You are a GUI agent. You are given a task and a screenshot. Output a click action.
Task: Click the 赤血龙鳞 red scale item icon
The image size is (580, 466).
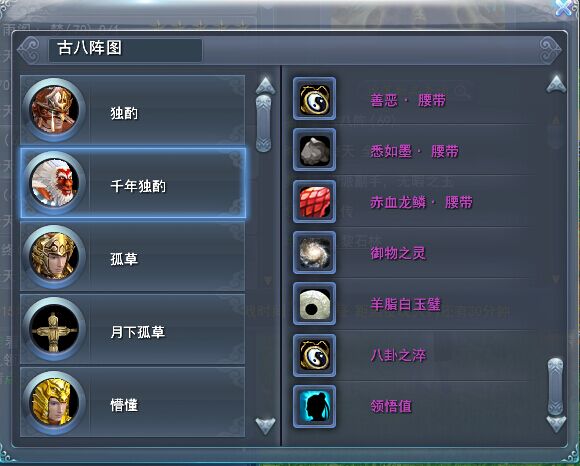(314, 202)
